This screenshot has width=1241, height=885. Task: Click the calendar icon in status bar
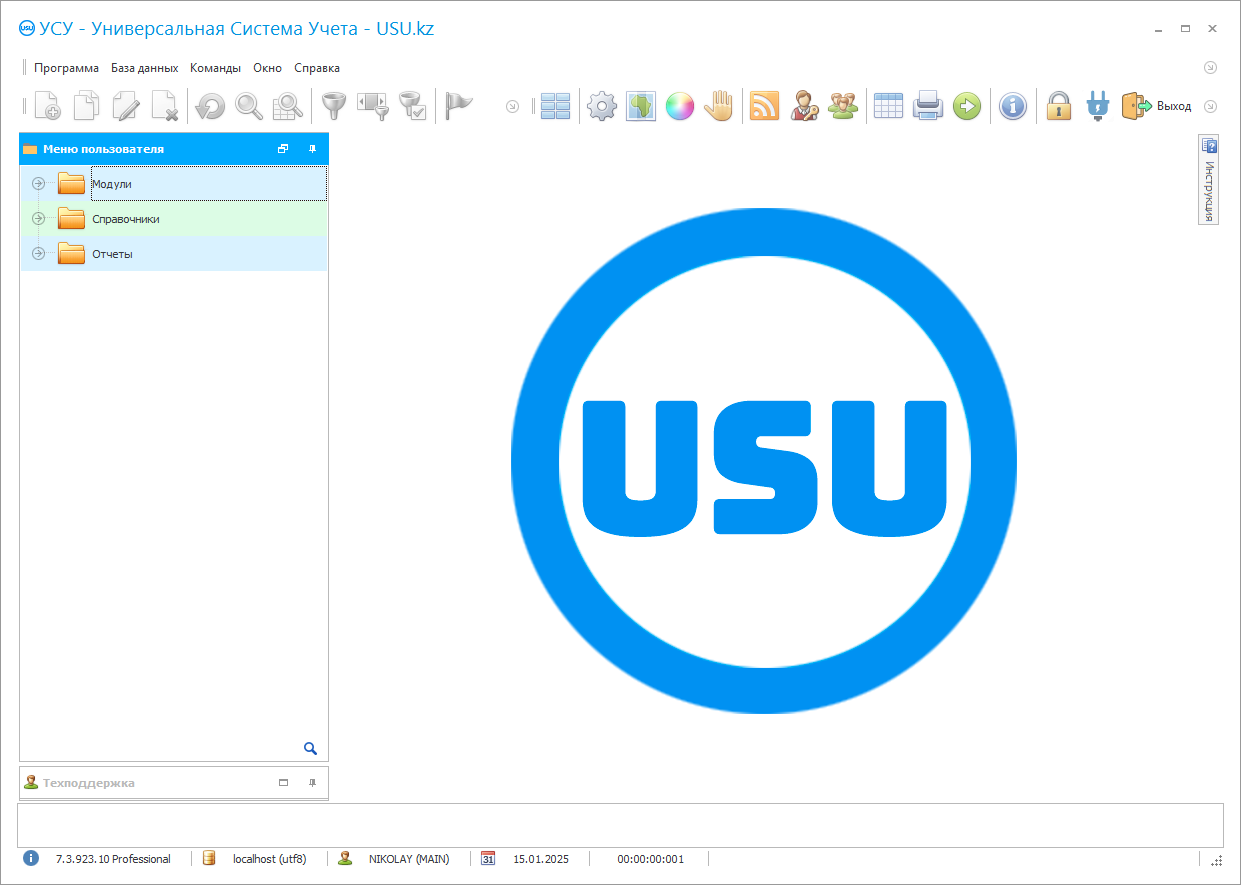click(x=488, y=858)
